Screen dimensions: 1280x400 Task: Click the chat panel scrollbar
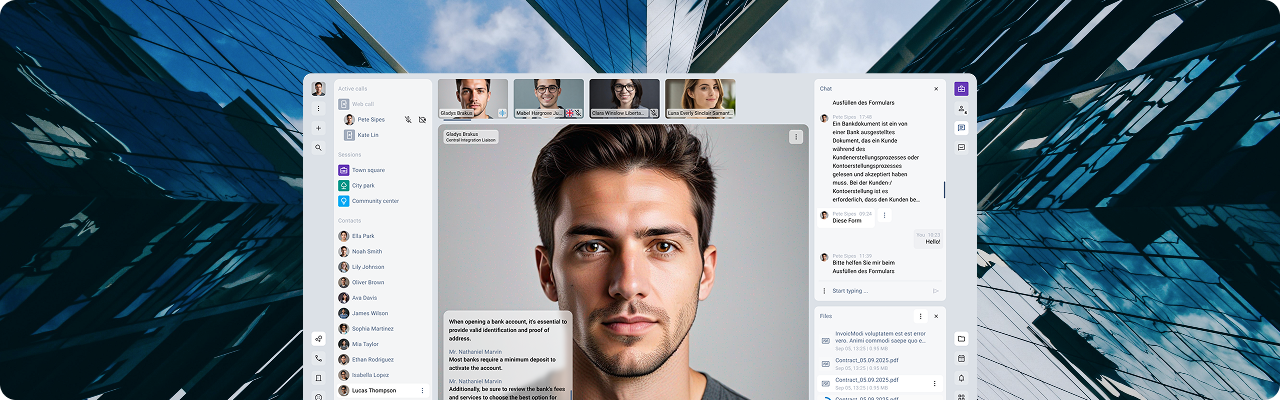[x=944, y=189]
